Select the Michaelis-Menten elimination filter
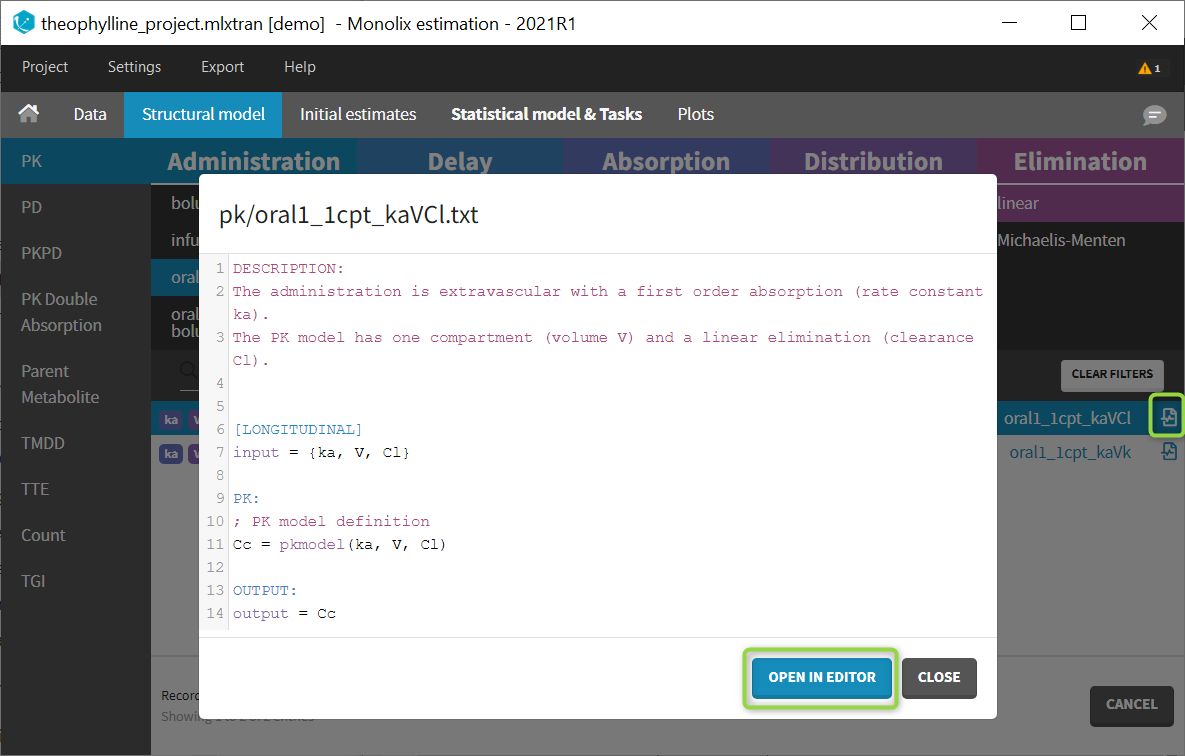This screenshot has width=1185, height=756. (x=1061, y=240)
